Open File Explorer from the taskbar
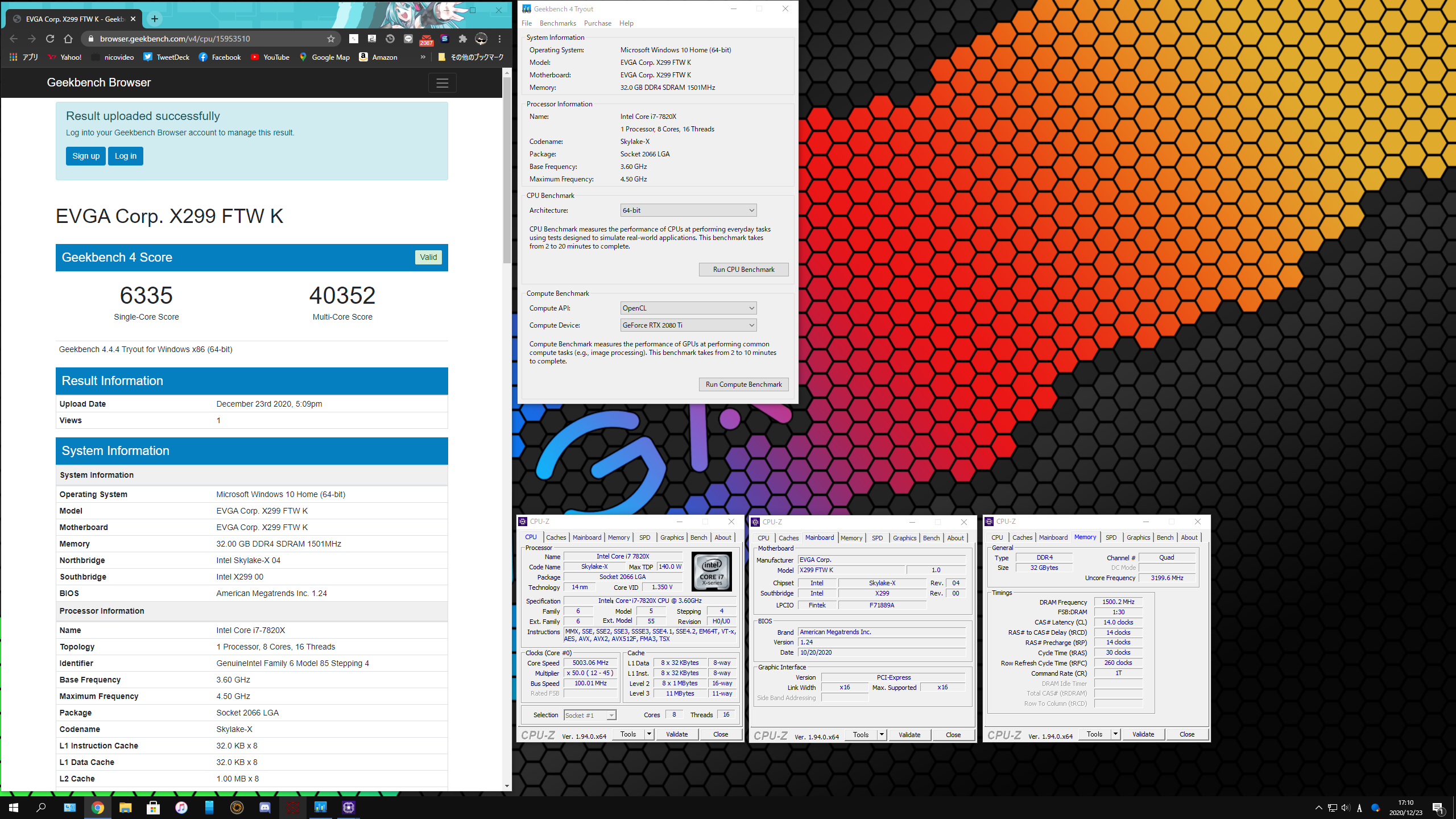1456x819 pixels. point(125,808)
